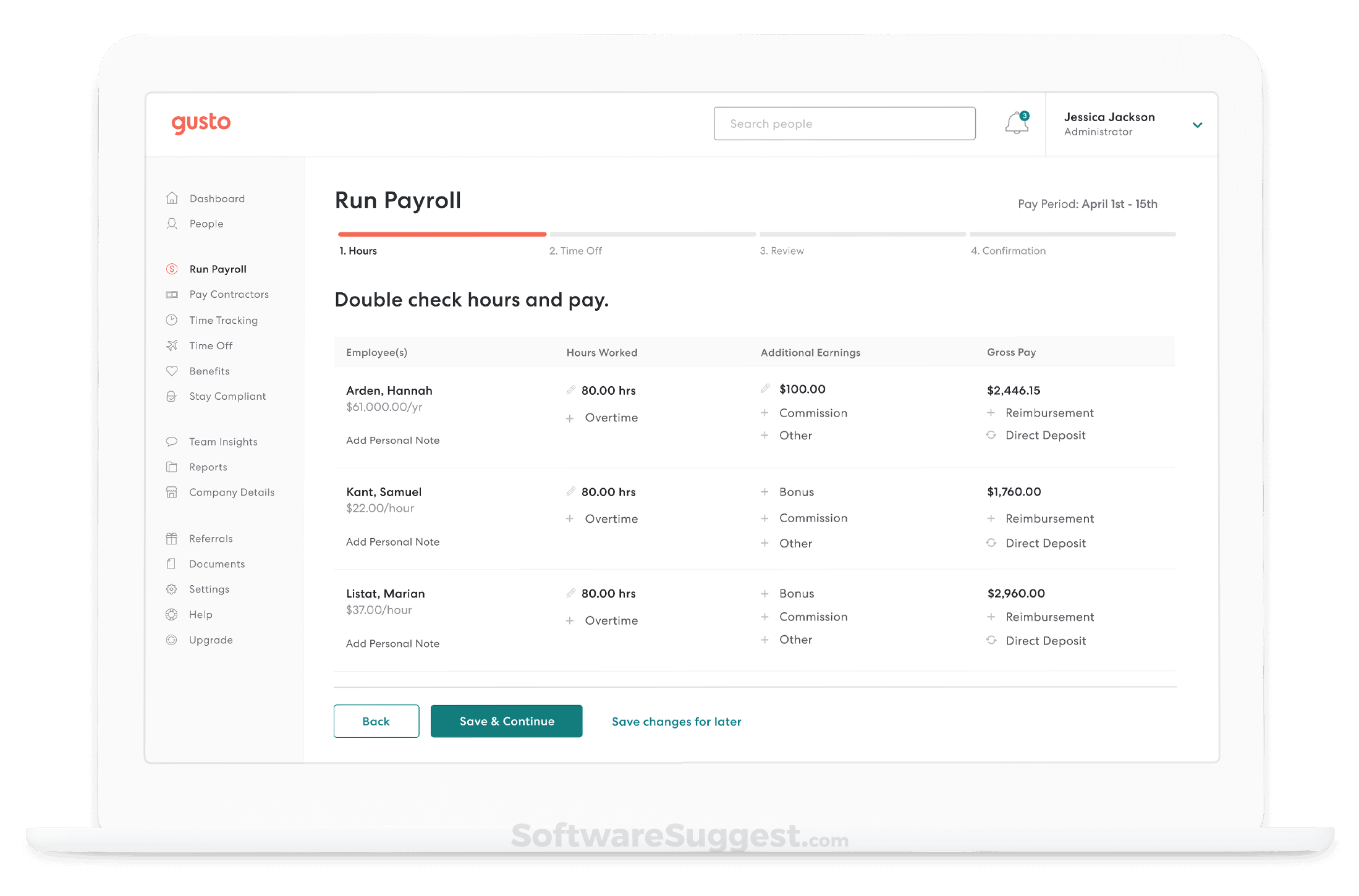Open the notifications bell icon
Viewport: 1359px width, 896px height.
[1017, 123]
